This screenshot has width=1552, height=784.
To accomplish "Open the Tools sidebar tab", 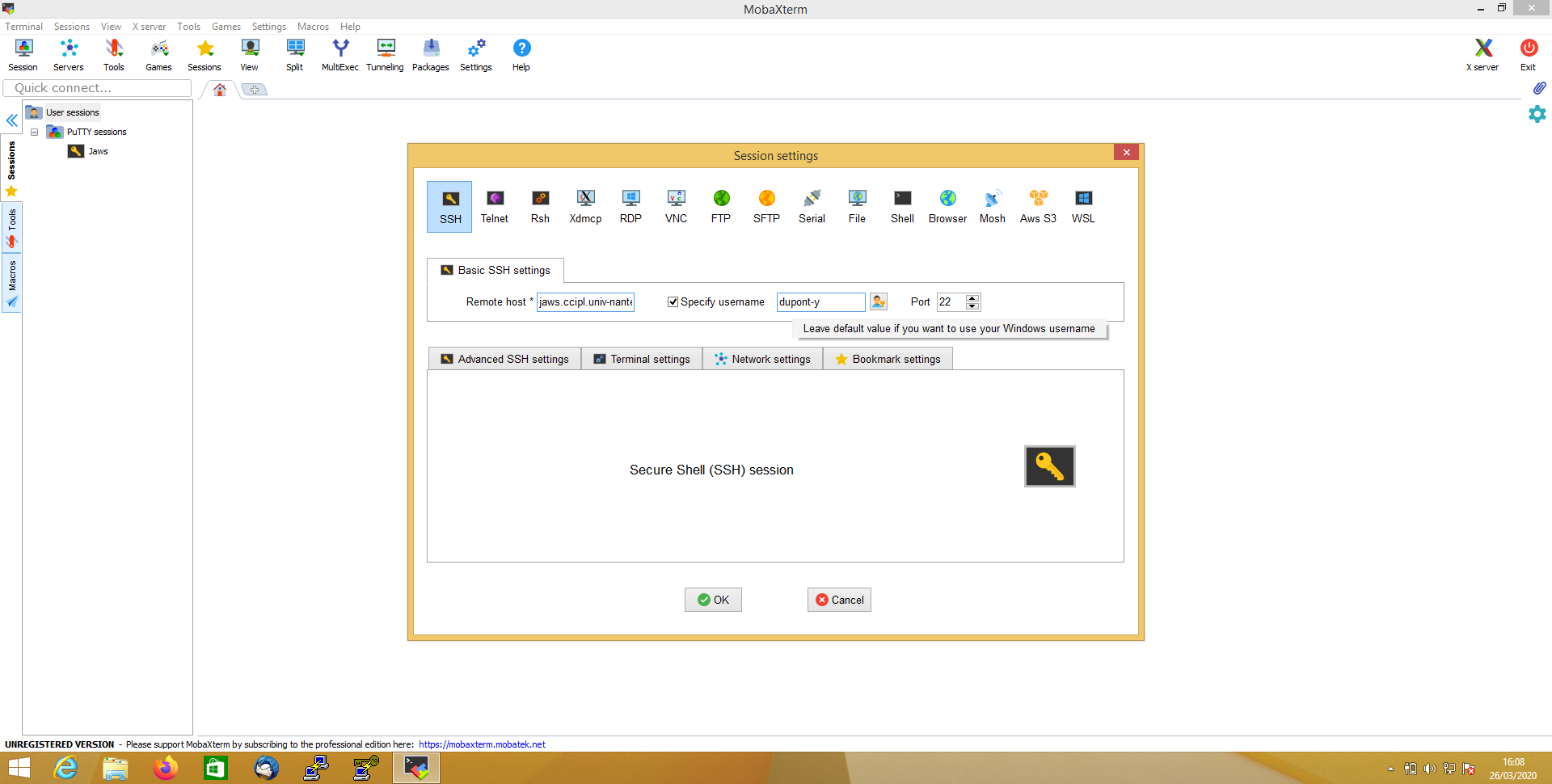I will 12,227.
